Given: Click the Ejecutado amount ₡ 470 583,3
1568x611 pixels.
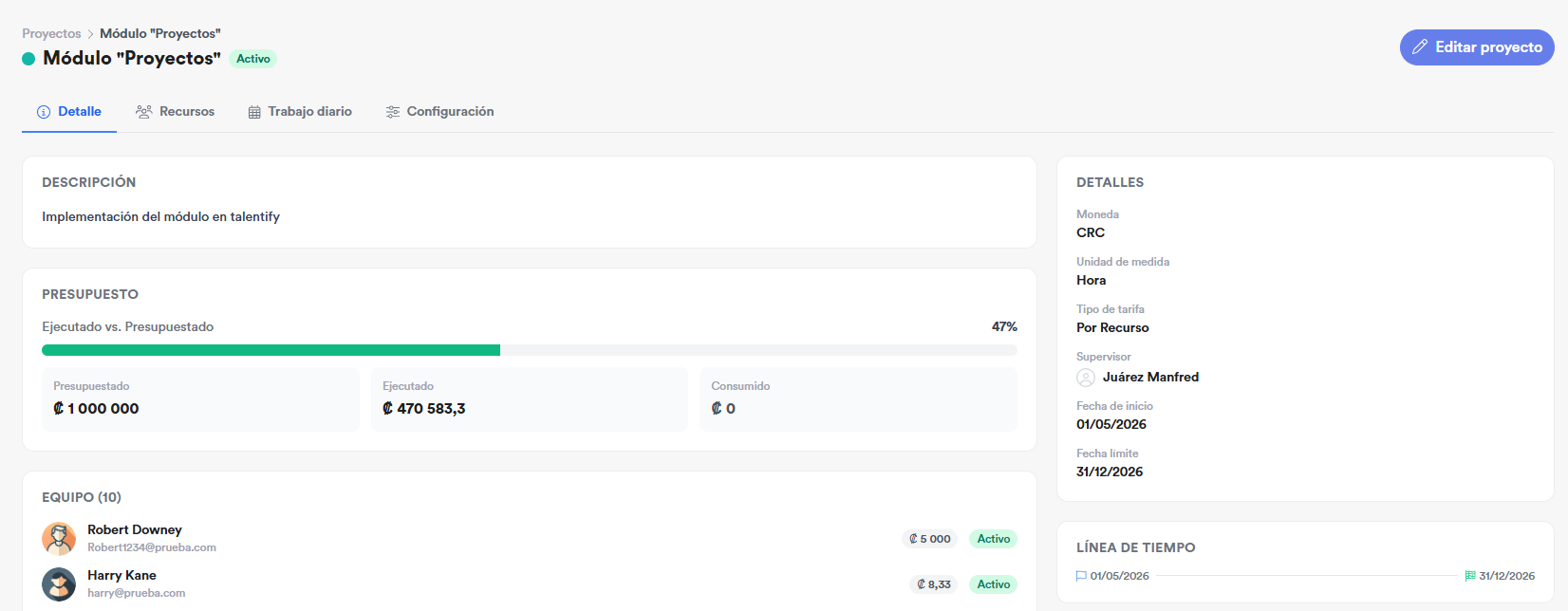Looking at the screenshot, I should (x=424, y=409).
